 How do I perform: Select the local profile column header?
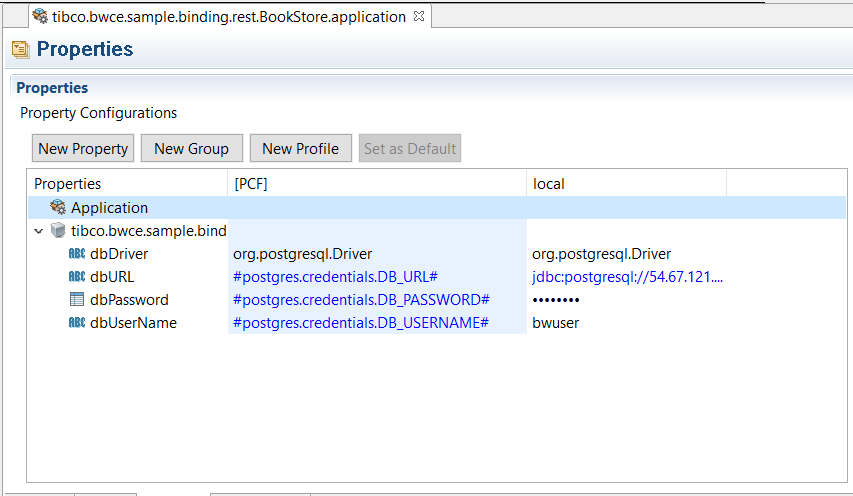(626, 184)
